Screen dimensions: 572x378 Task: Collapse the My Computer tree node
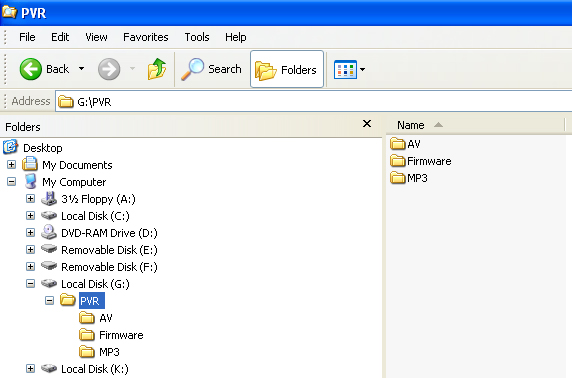point(11,181)
